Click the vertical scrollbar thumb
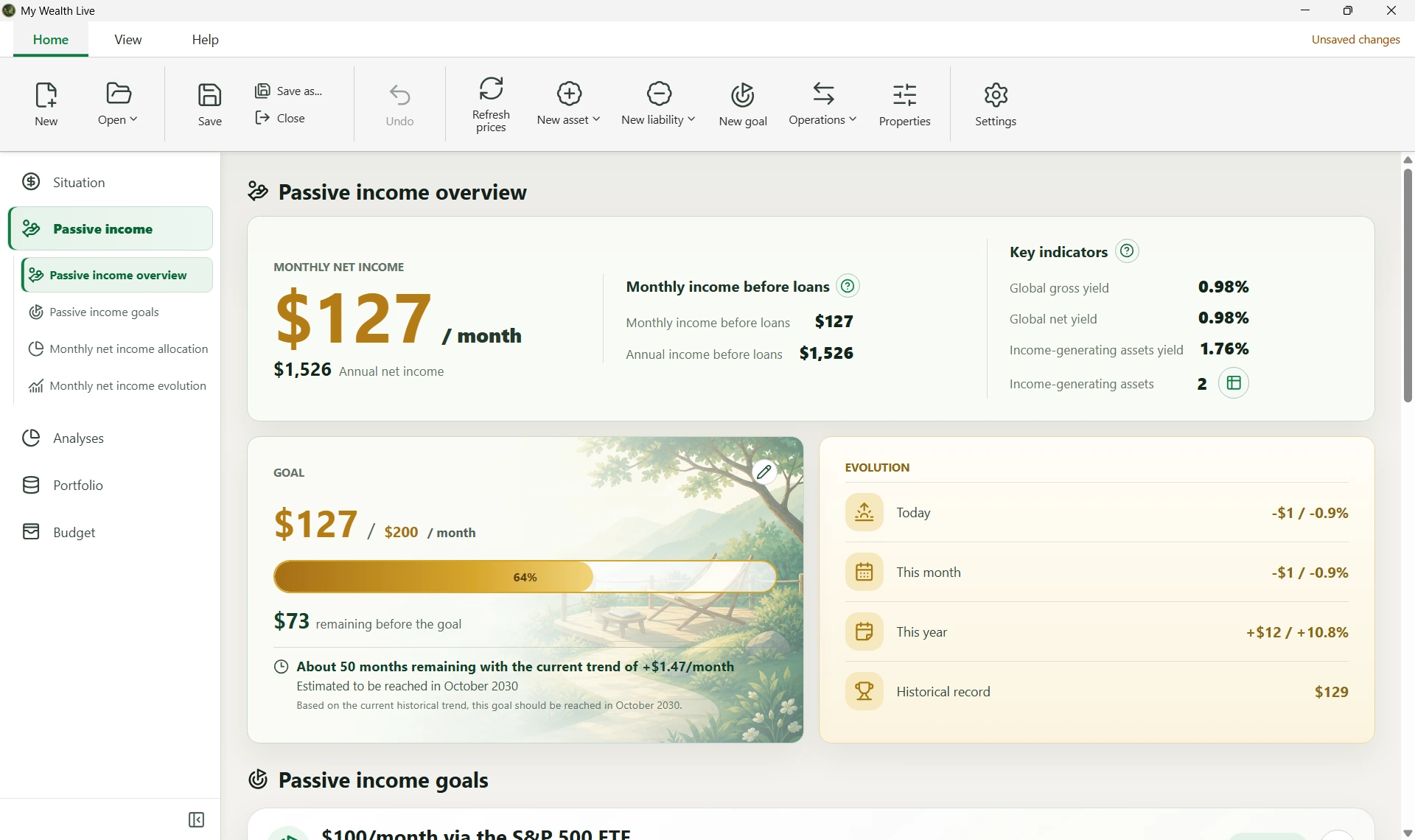Viewport: 1415px width, 840px height. click(1408, 286)
